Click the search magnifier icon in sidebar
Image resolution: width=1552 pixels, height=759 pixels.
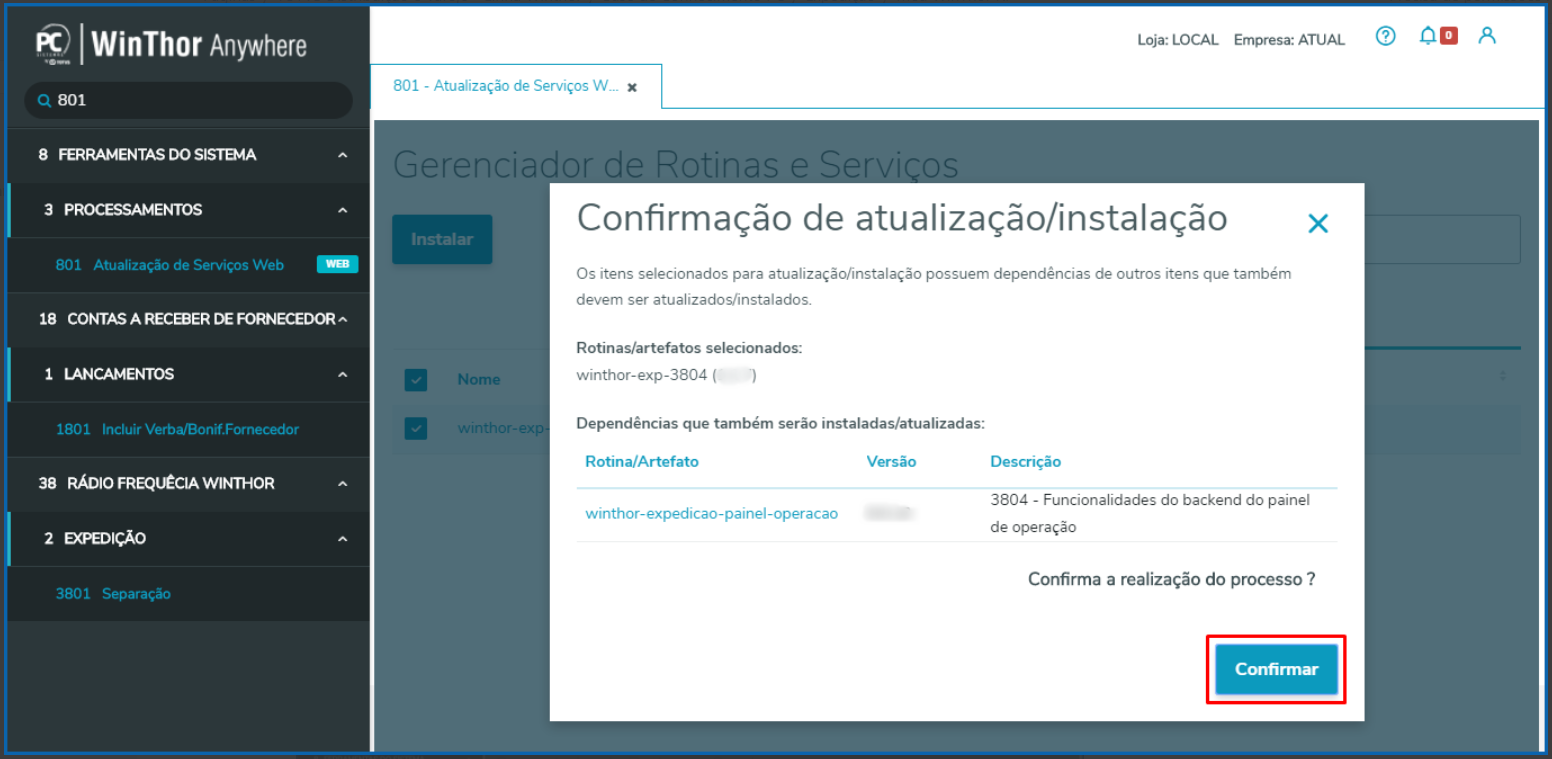click(x=44, y=101)
